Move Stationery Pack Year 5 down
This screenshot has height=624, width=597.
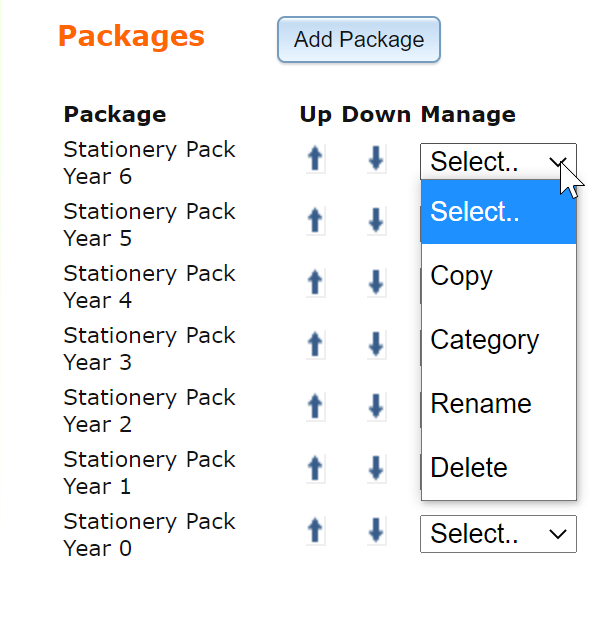(376, 220)
